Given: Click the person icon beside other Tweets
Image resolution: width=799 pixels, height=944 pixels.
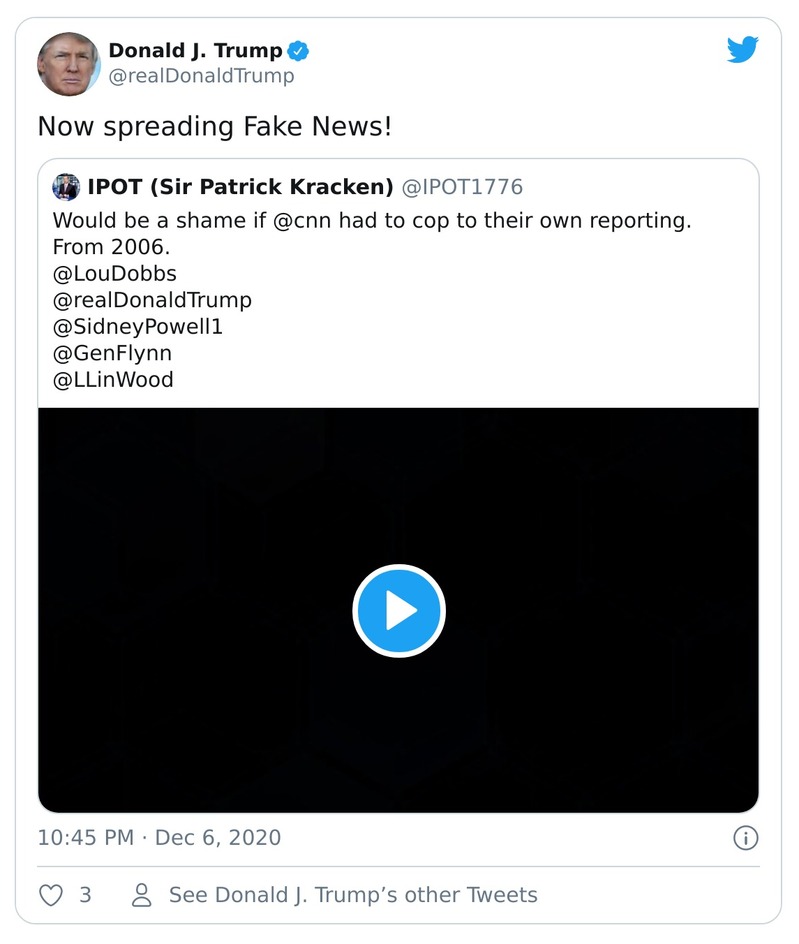Looking at the screenshot, I should click(x=143, y=895).
